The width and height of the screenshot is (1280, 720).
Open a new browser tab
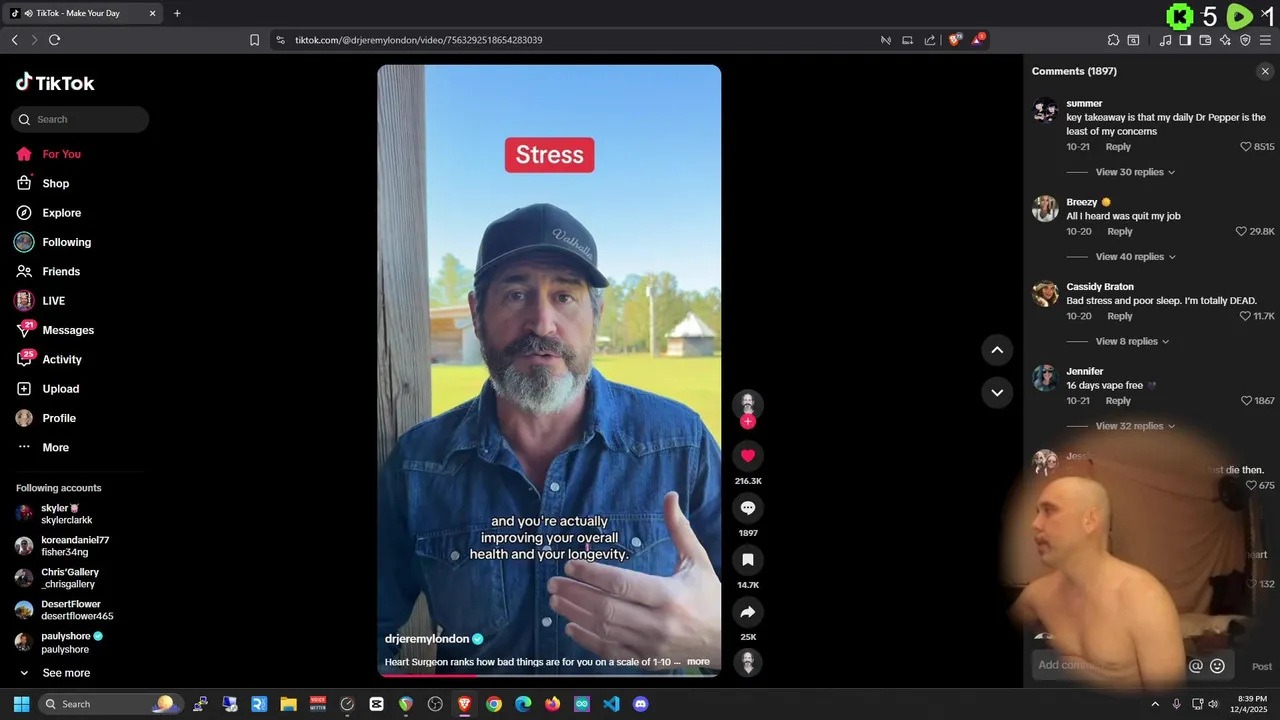coord(177,13)
